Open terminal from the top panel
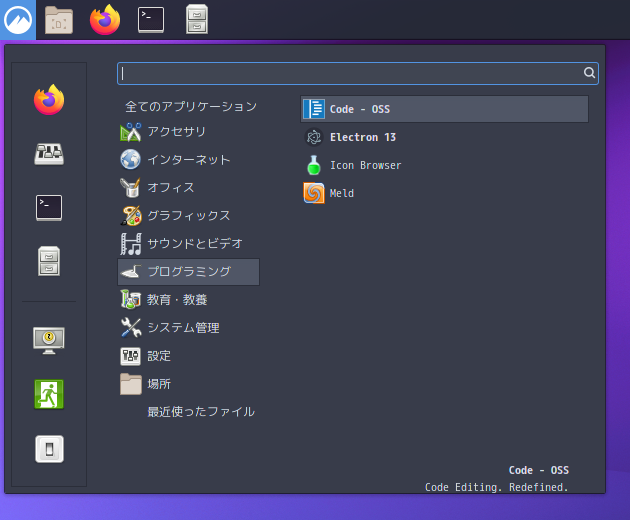The width and height of the screenshot is (630, 520). pyautogui.click(x=151, y=20)
